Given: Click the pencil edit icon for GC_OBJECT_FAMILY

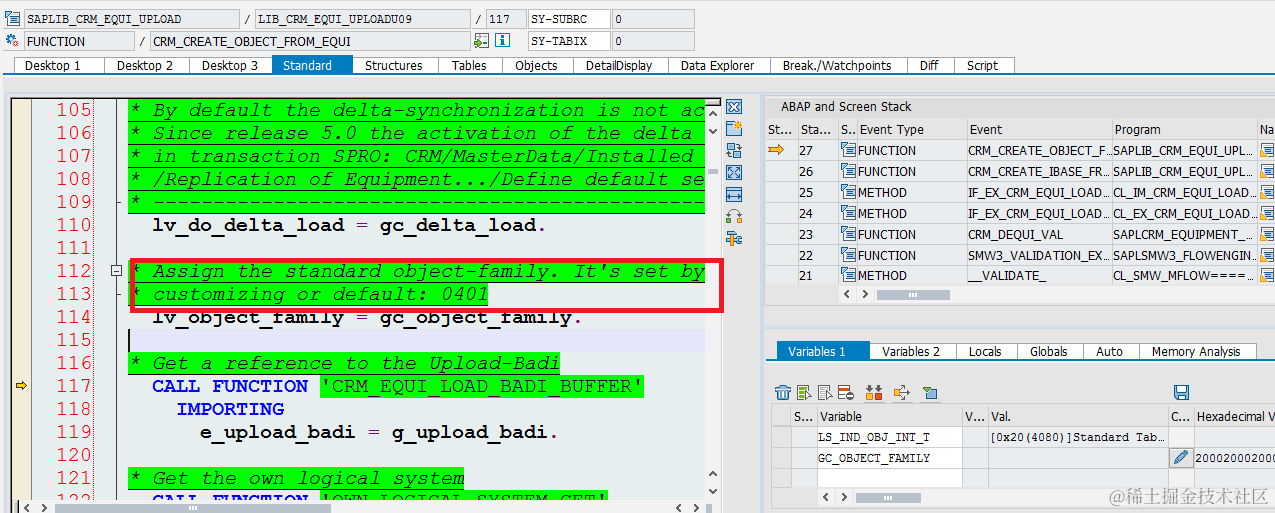Looking at the screenshot, I should 1181,457.
